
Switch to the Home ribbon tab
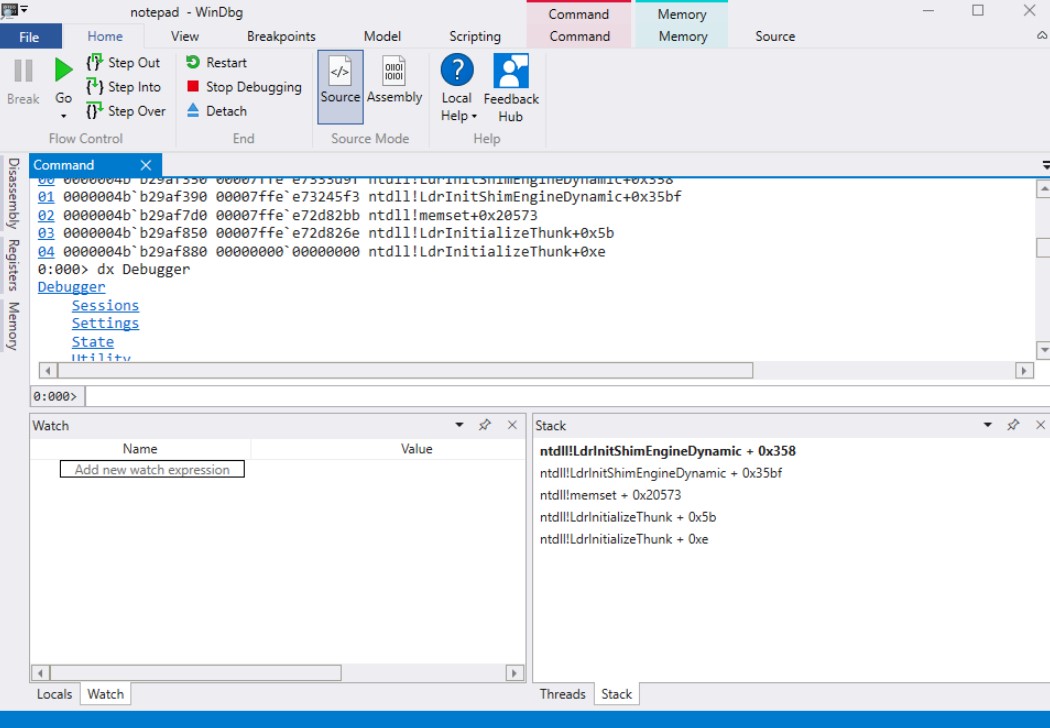tap(104, 36)
